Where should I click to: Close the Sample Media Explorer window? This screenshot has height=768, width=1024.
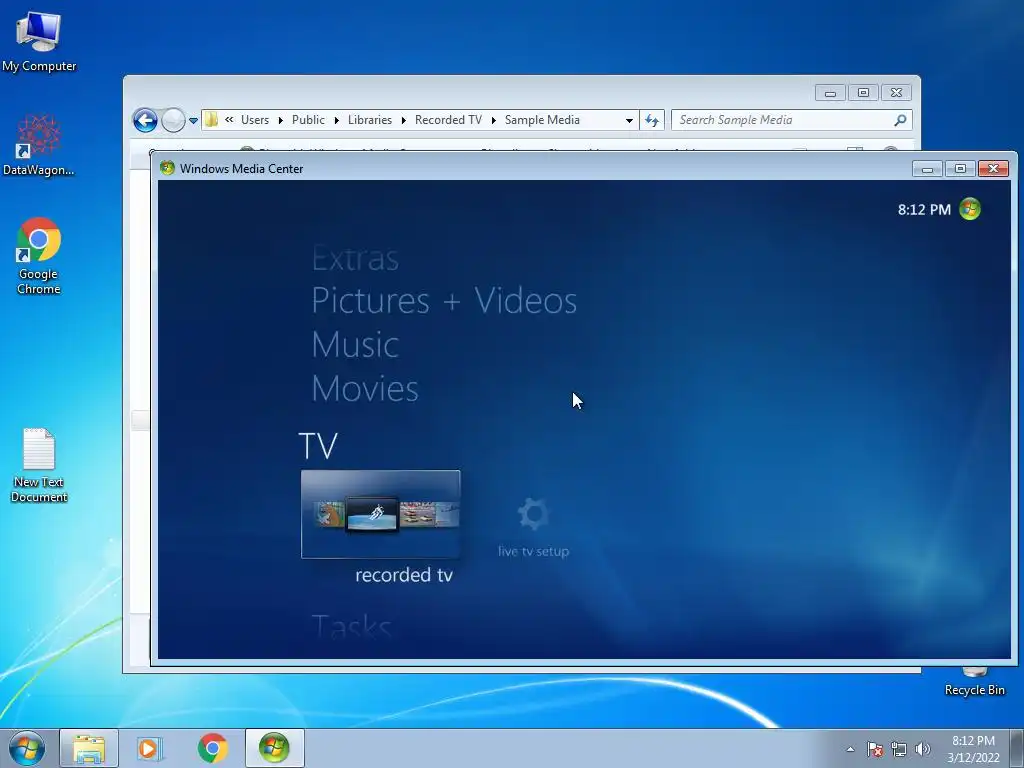point(896,93)
